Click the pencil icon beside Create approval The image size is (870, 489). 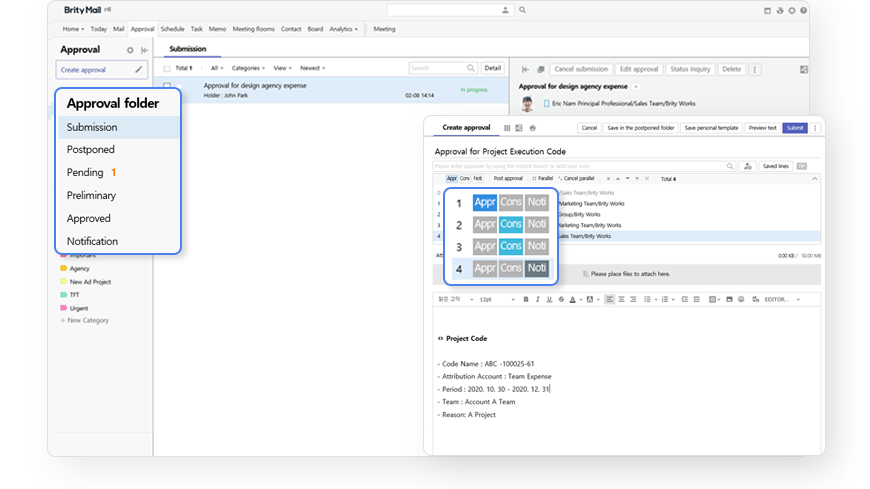(x=139, y=70)
